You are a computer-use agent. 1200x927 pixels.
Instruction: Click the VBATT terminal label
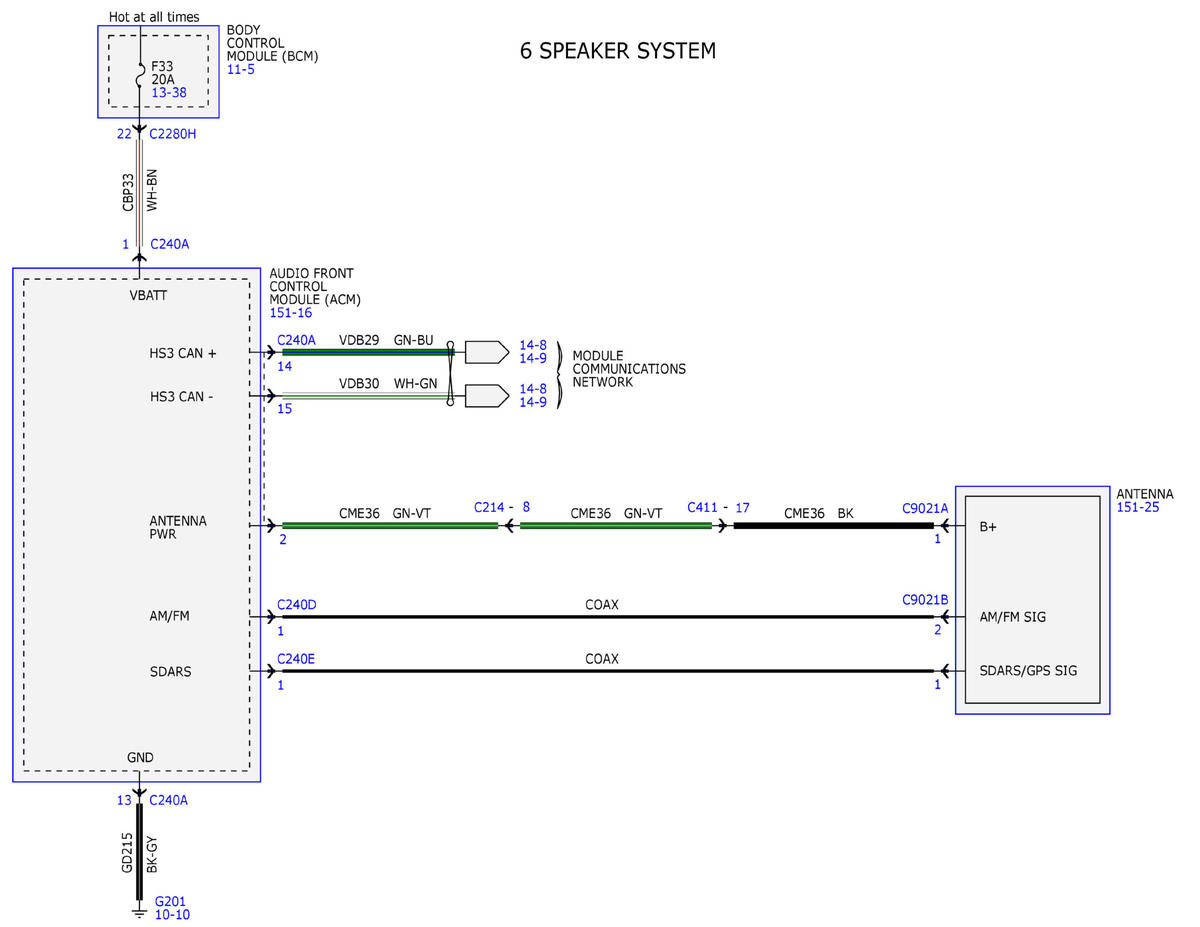tap(148, 296)
